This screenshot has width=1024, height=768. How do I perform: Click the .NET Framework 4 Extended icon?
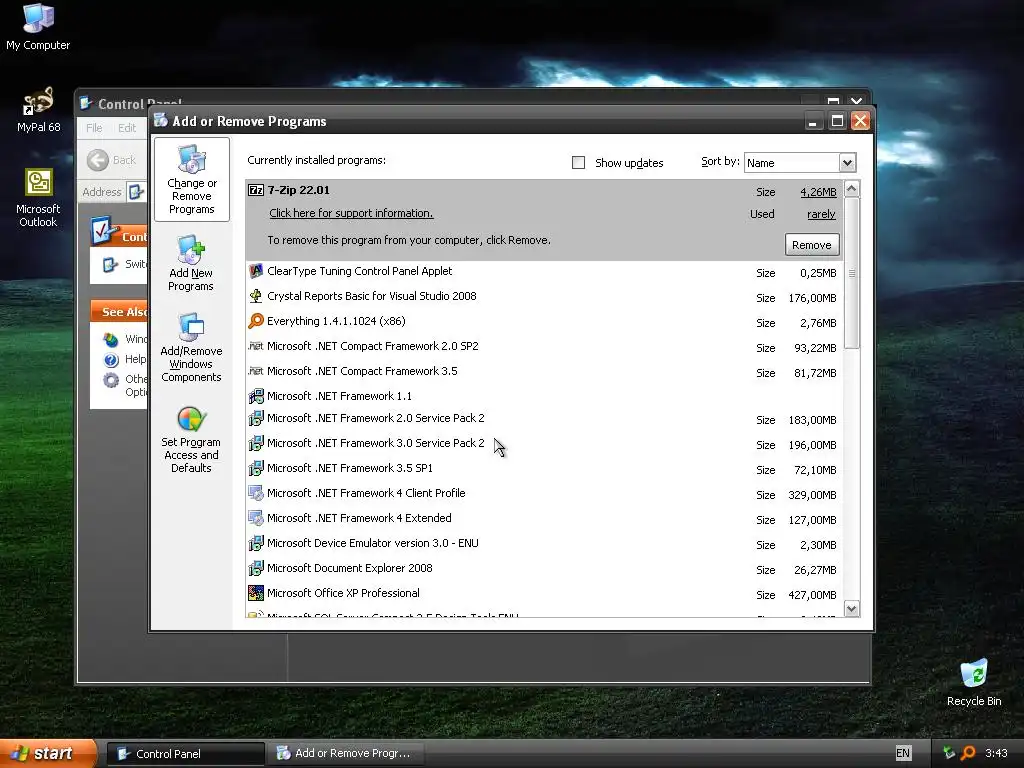[256, 518]
